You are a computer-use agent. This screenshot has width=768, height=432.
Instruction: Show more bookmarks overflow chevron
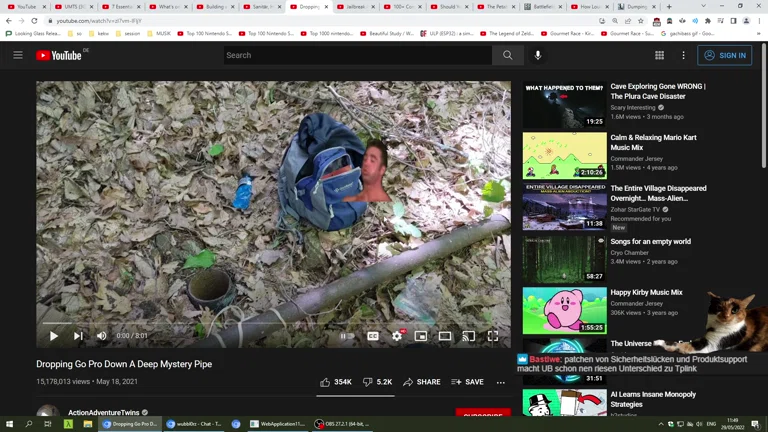point(759,34)
